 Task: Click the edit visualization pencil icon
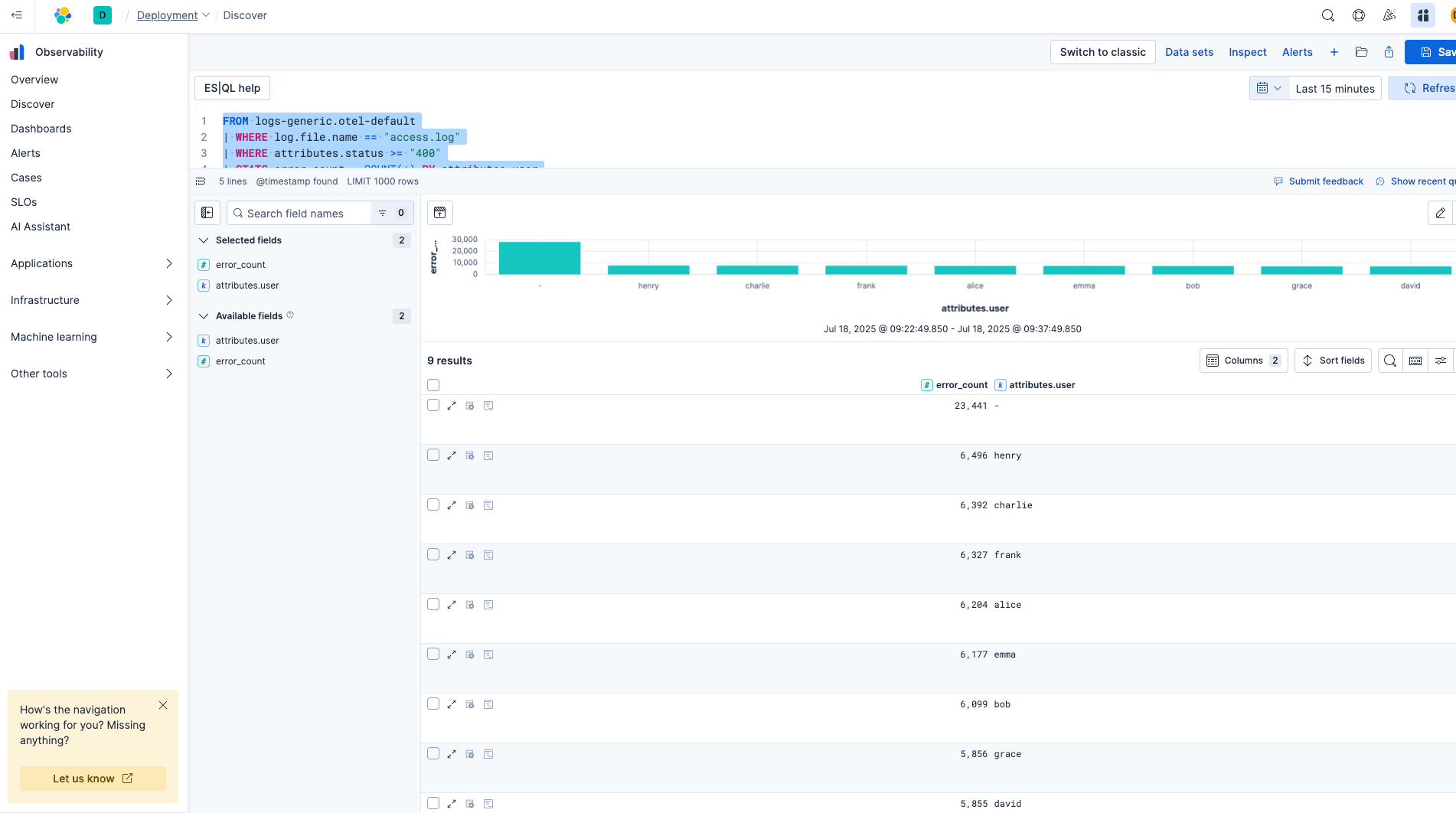click(1440, 213)
